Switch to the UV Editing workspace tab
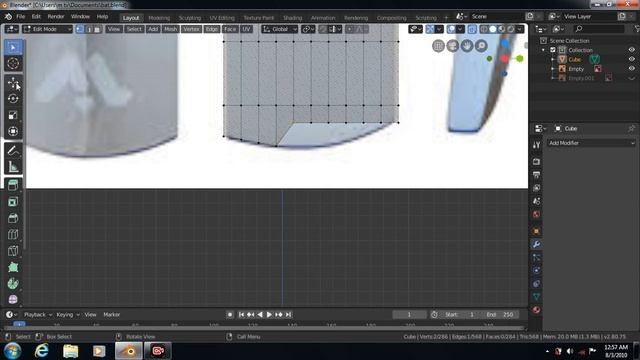 coord(222,18)
